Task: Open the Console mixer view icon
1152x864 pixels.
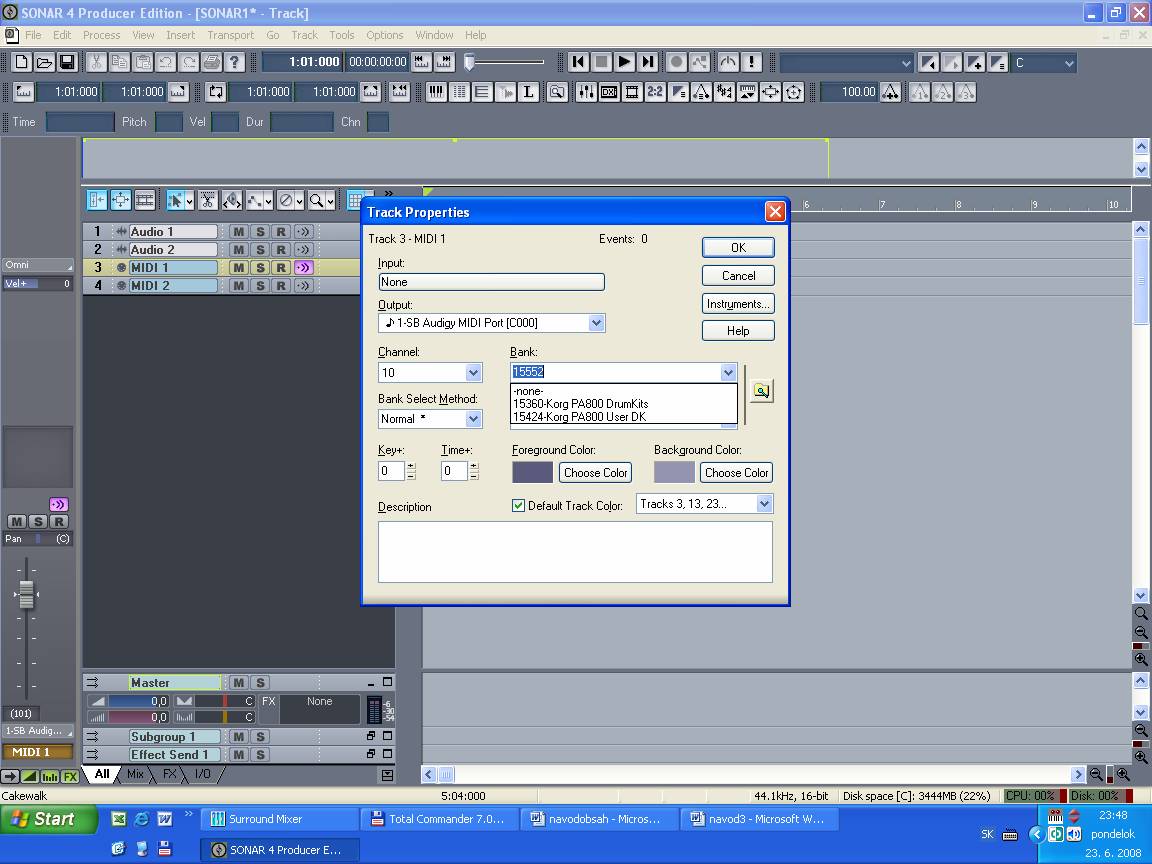Action: (586, 92)
